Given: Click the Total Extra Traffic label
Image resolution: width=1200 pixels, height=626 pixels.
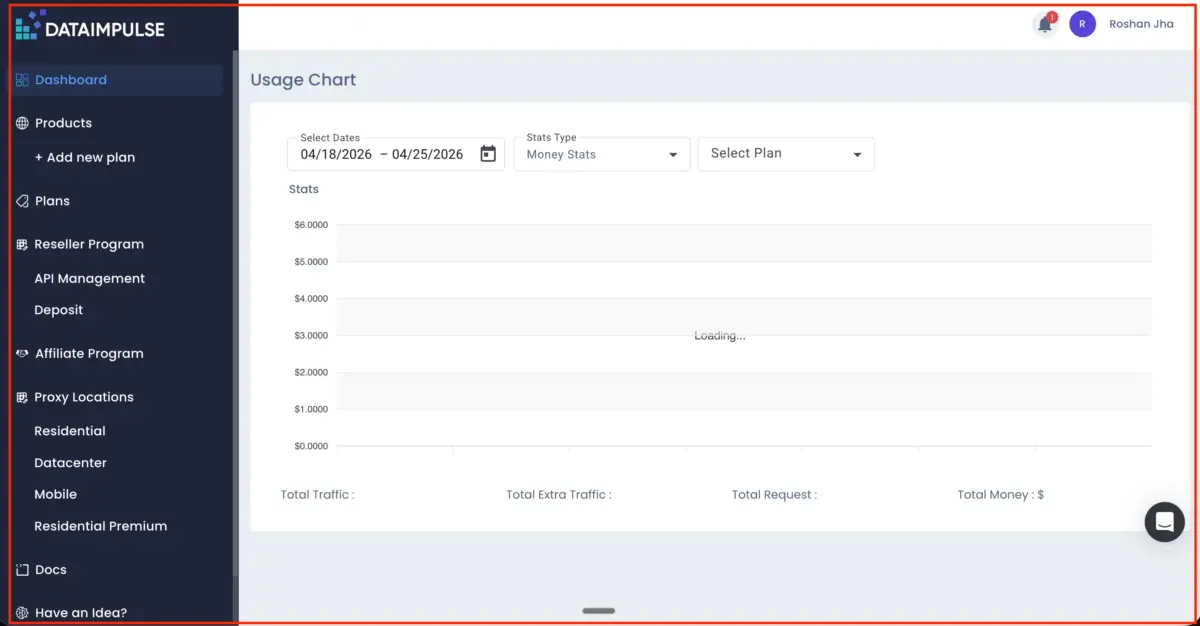Looking at the screenshot, I should (559, 495).
